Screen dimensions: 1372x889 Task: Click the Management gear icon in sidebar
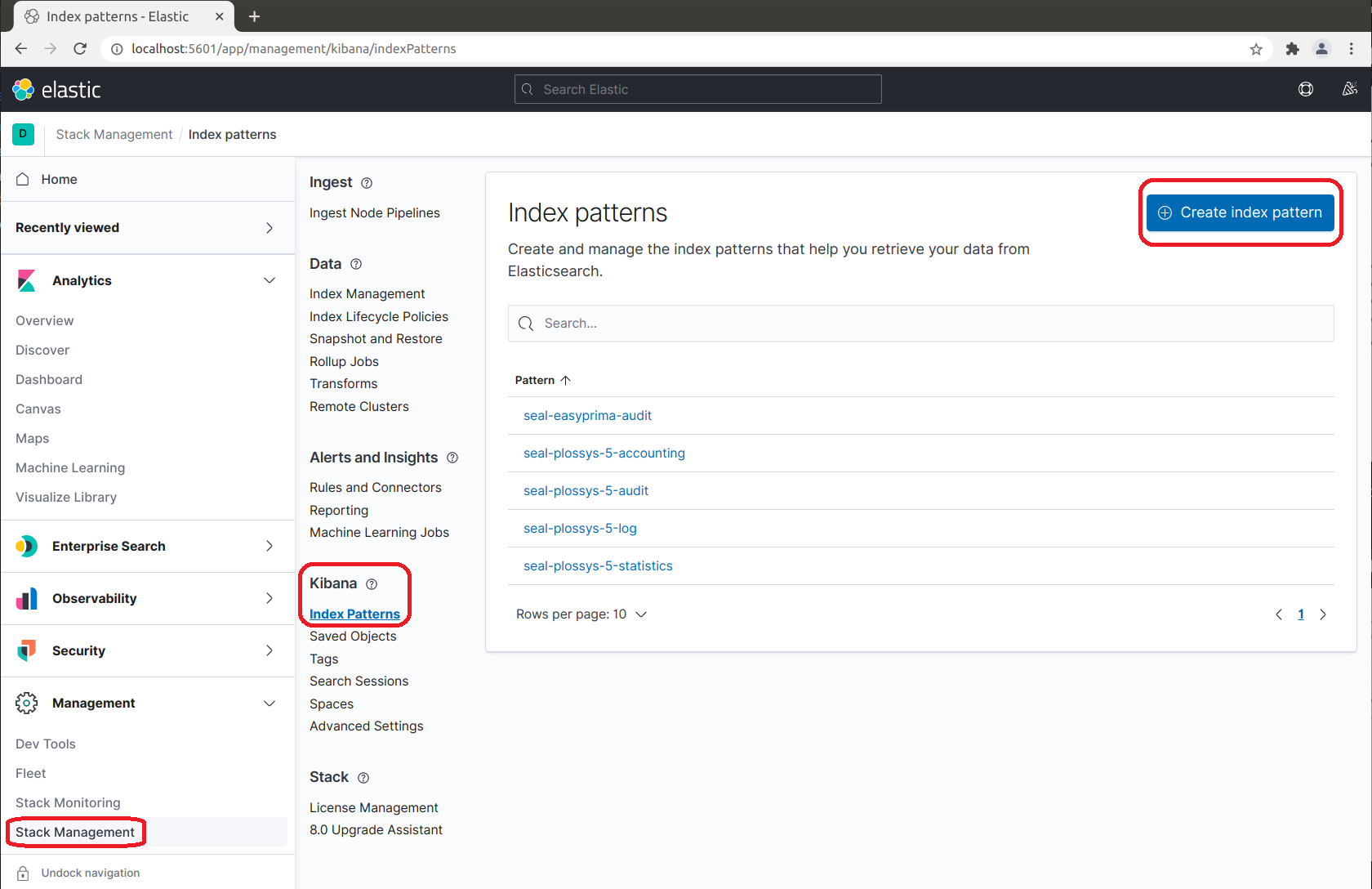tap(27, 703)
